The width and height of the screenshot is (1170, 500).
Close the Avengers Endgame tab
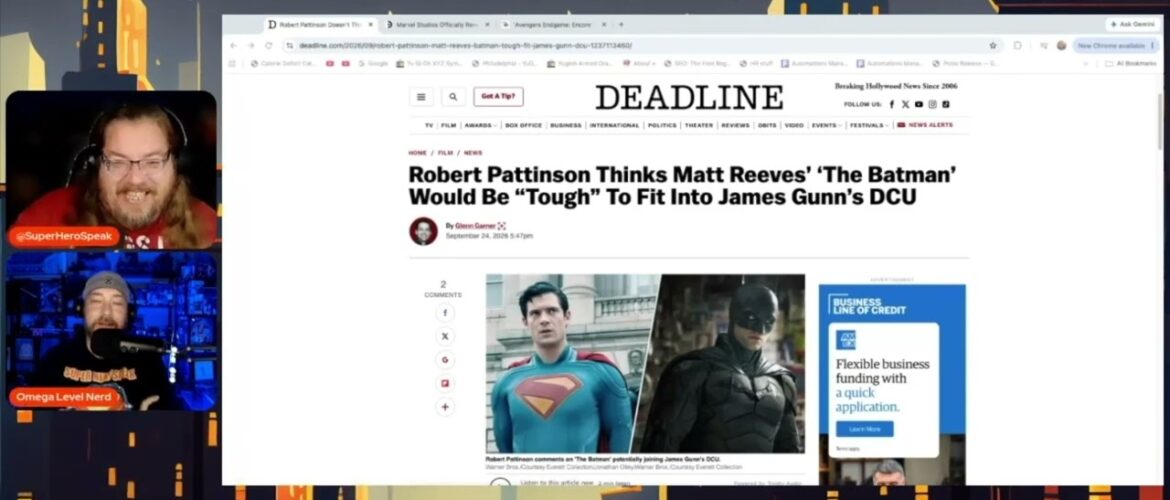pyautogui.click(x=604, y=25)
